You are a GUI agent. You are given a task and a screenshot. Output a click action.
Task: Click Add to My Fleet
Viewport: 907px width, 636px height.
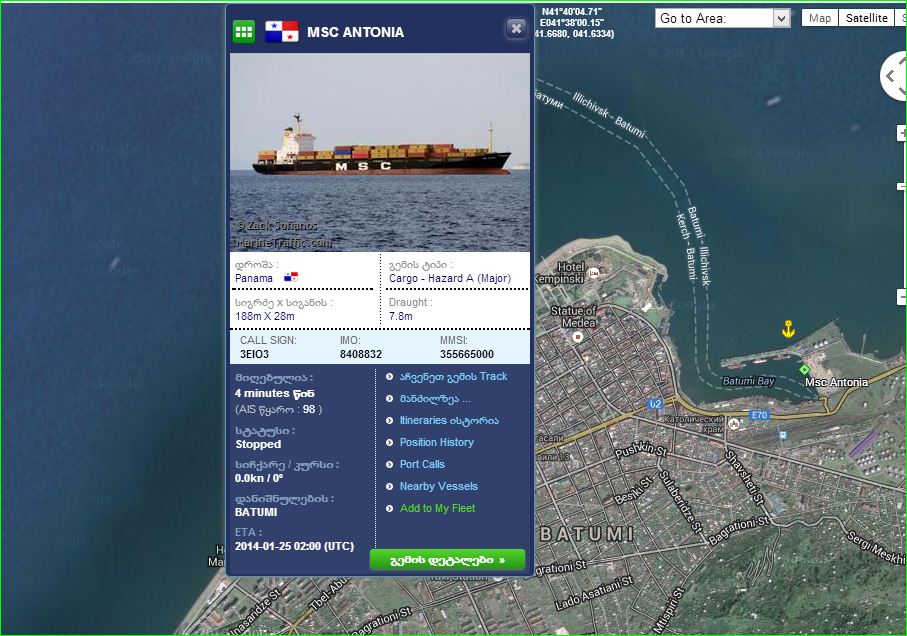[x=437, y=508]
